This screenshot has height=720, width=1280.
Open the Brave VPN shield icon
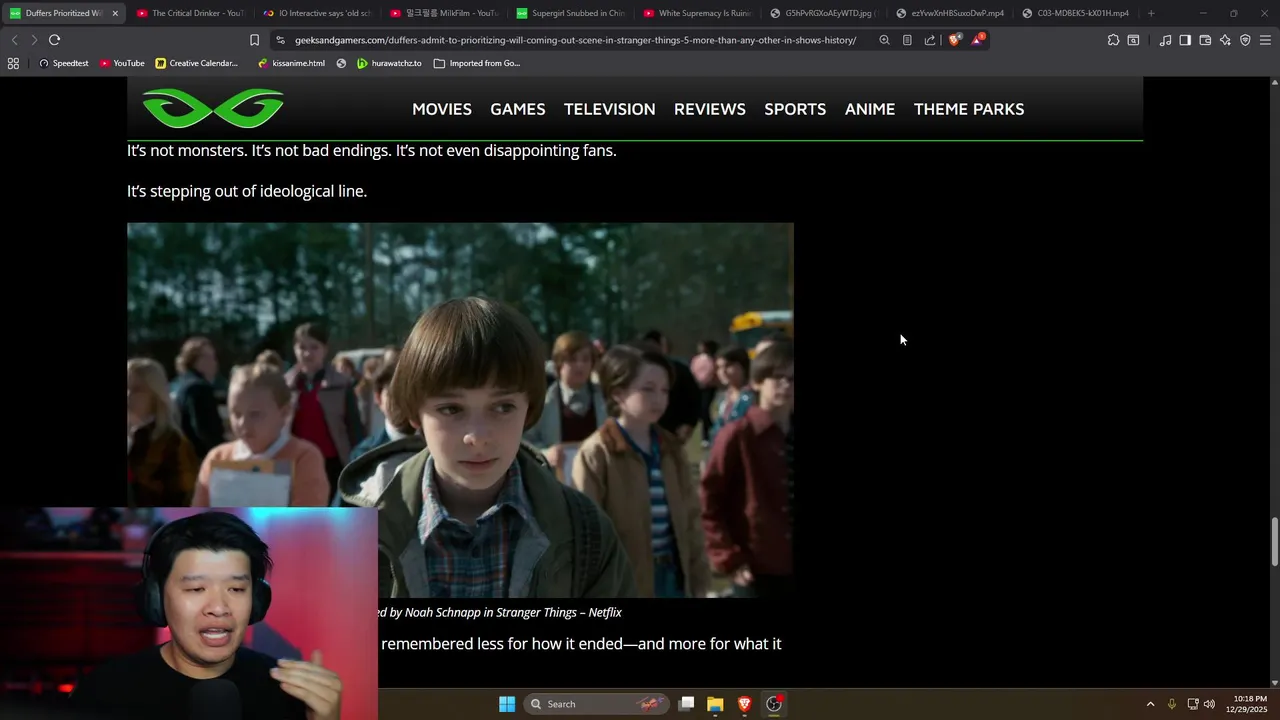[x=1245, y=40]
